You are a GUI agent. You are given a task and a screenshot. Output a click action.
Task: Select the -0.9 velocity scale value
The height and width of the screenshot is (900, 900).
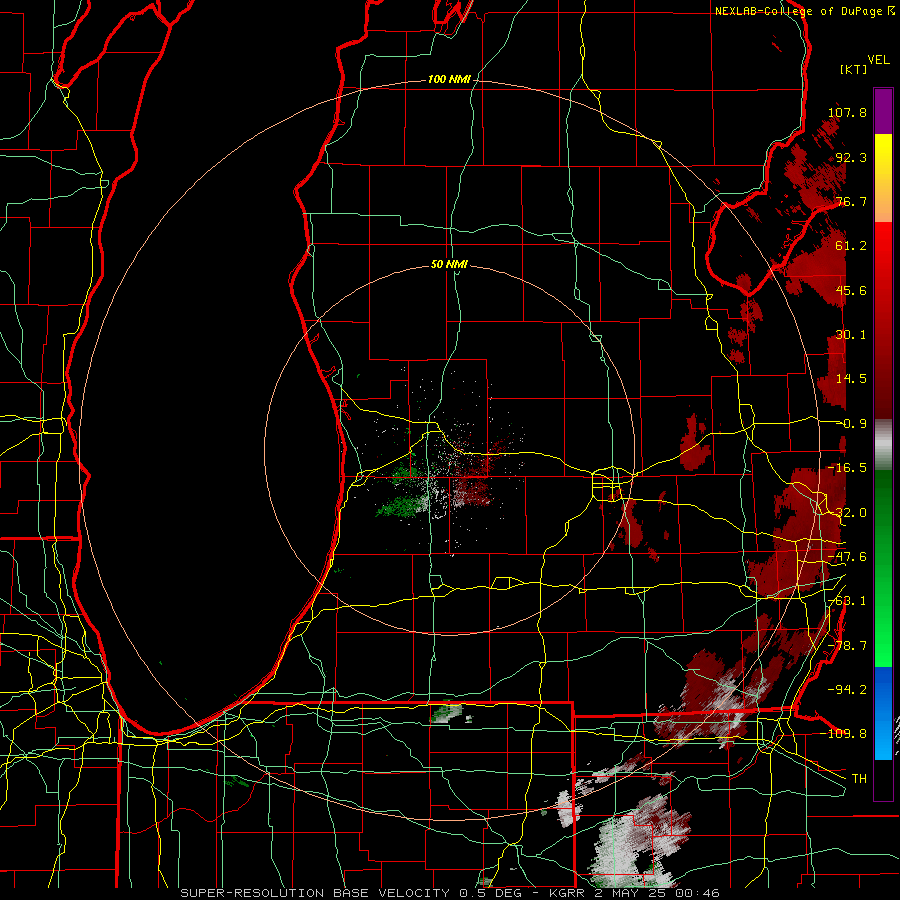851,424
